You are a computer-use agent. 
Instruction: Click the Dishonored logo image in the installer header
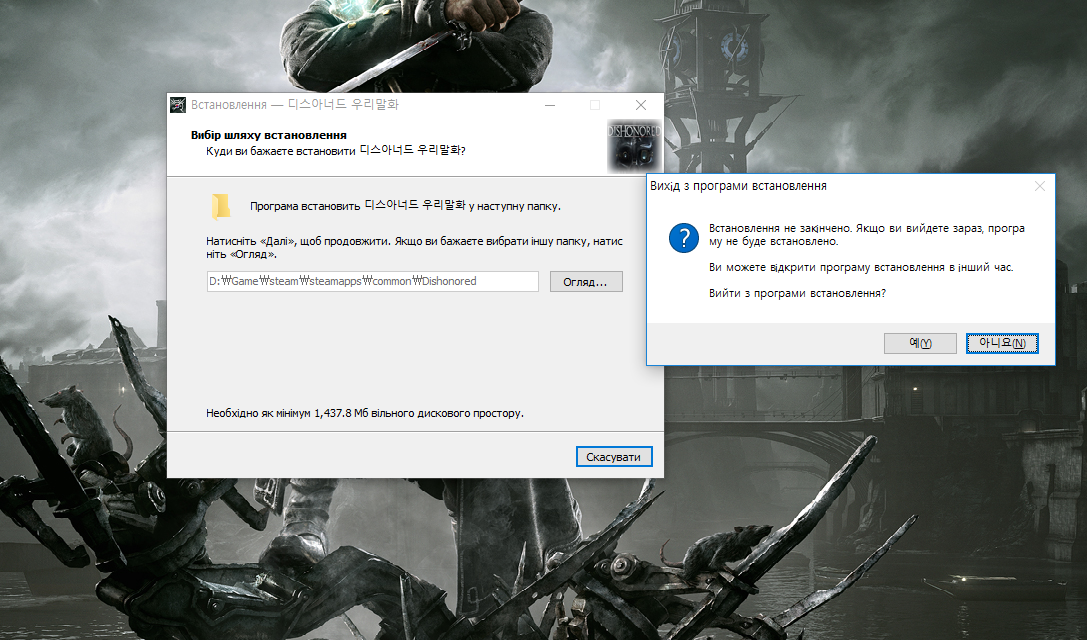[633, 146]
